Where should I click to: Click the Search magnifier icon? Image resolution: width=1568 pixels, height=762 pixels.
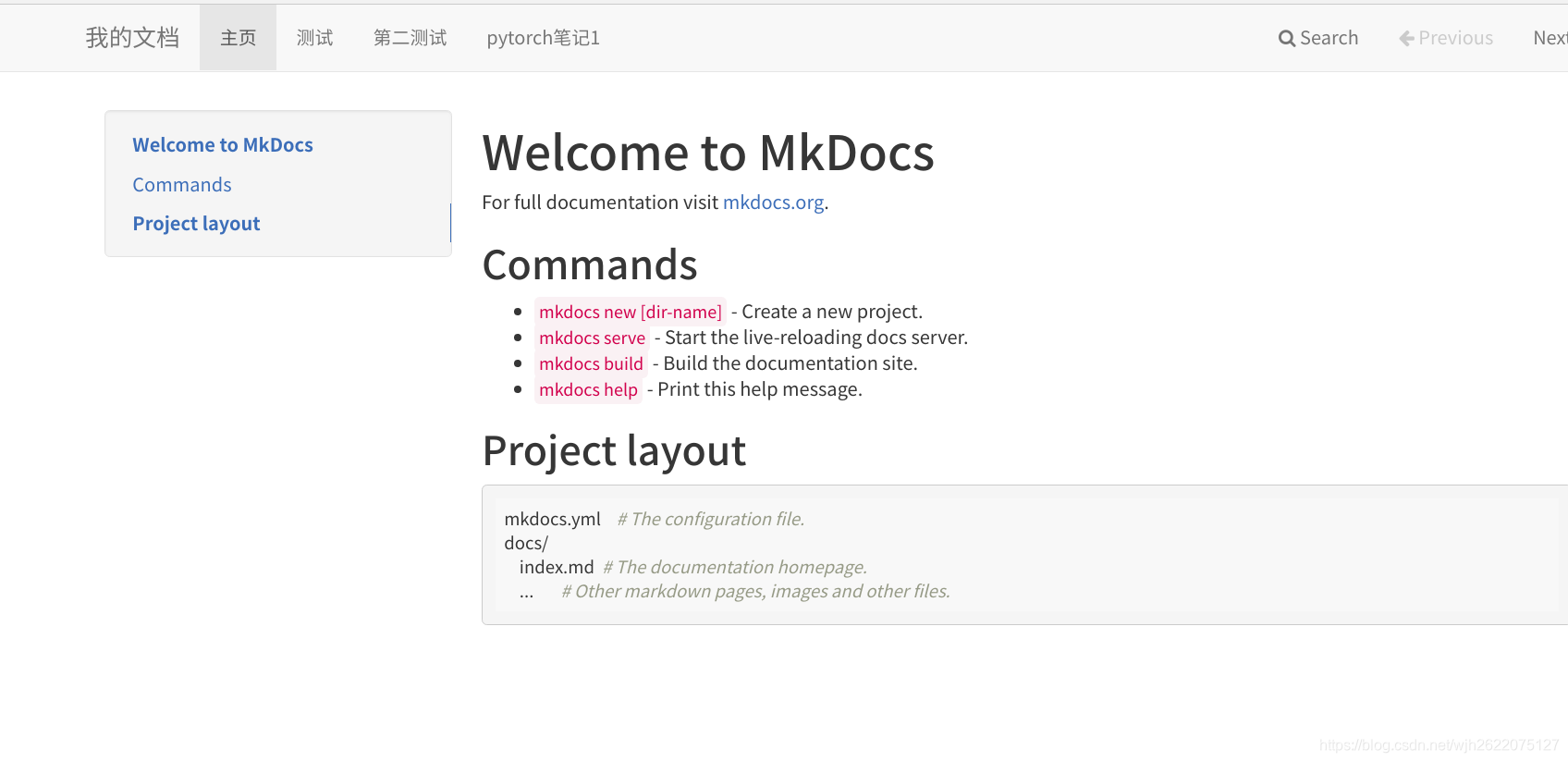pyautogui.click(x=1286, y=39)
